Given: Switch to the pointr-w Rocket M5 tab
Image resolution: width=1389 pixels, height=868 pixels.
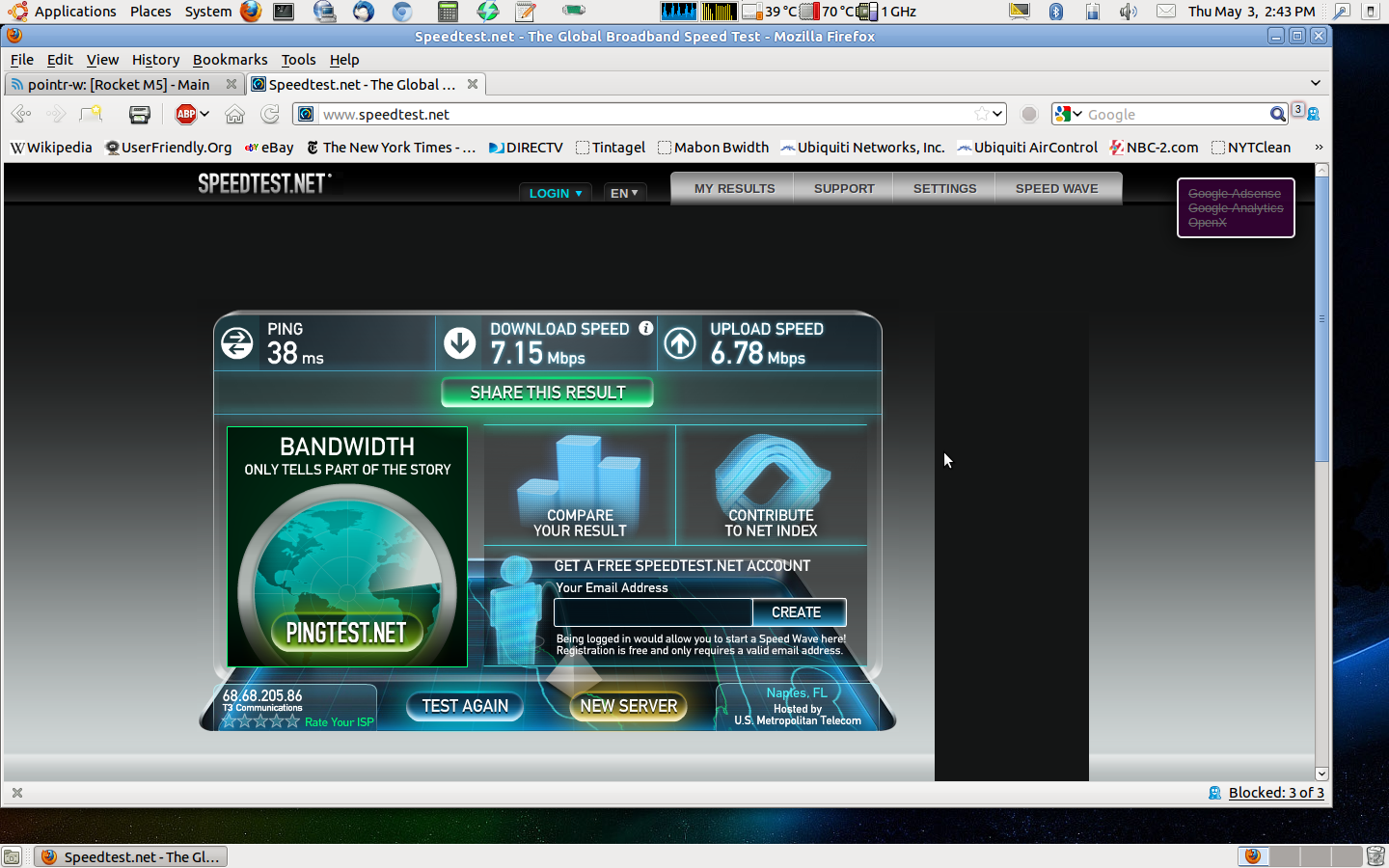Looking at the screenshot, I should coord(118,85).
